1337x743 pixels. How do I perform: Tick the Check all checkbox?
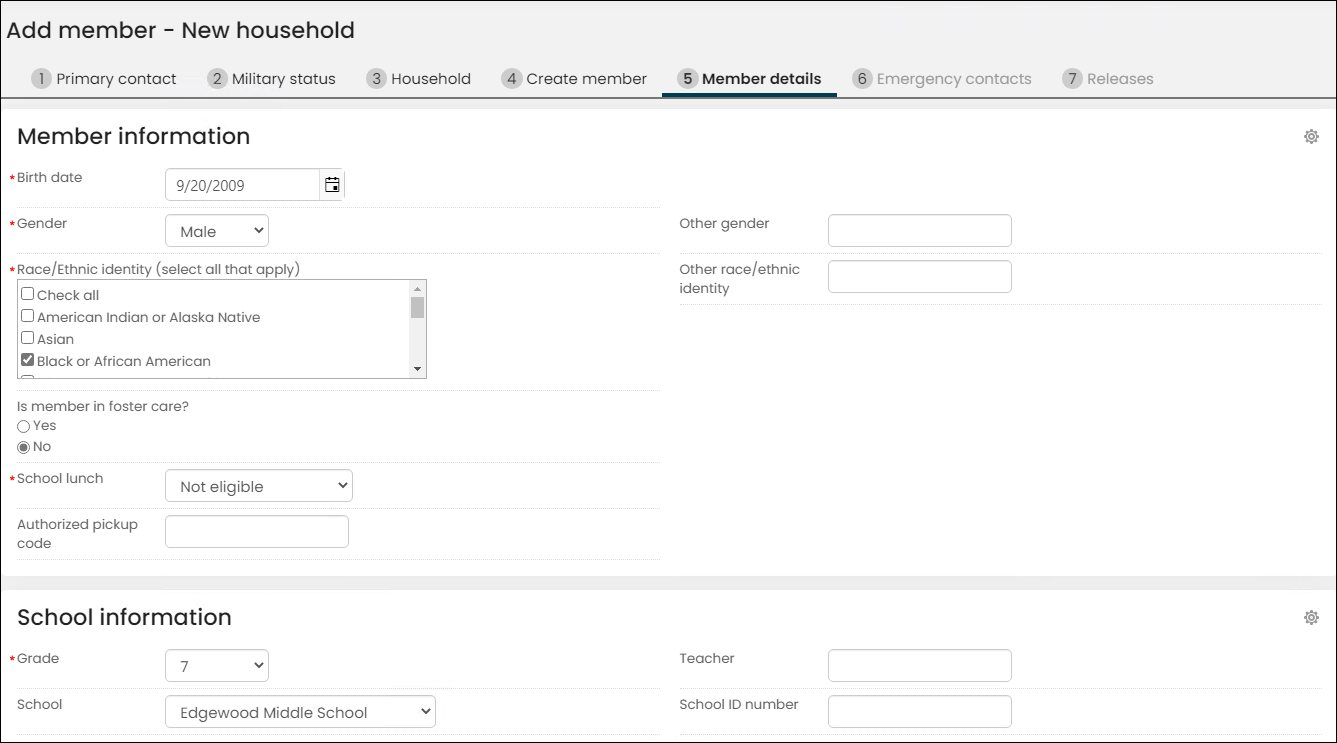[x=28, y=294]
